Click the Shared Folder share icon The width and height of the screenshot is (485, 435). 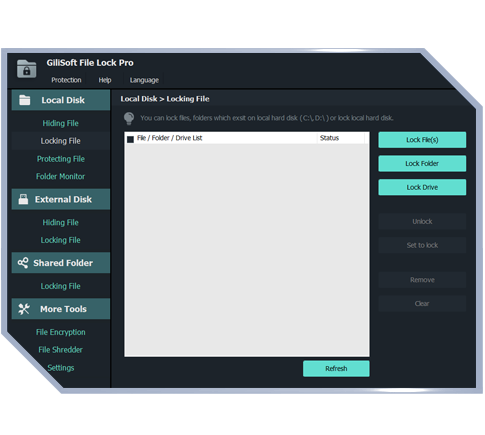[x=23, y=263]
